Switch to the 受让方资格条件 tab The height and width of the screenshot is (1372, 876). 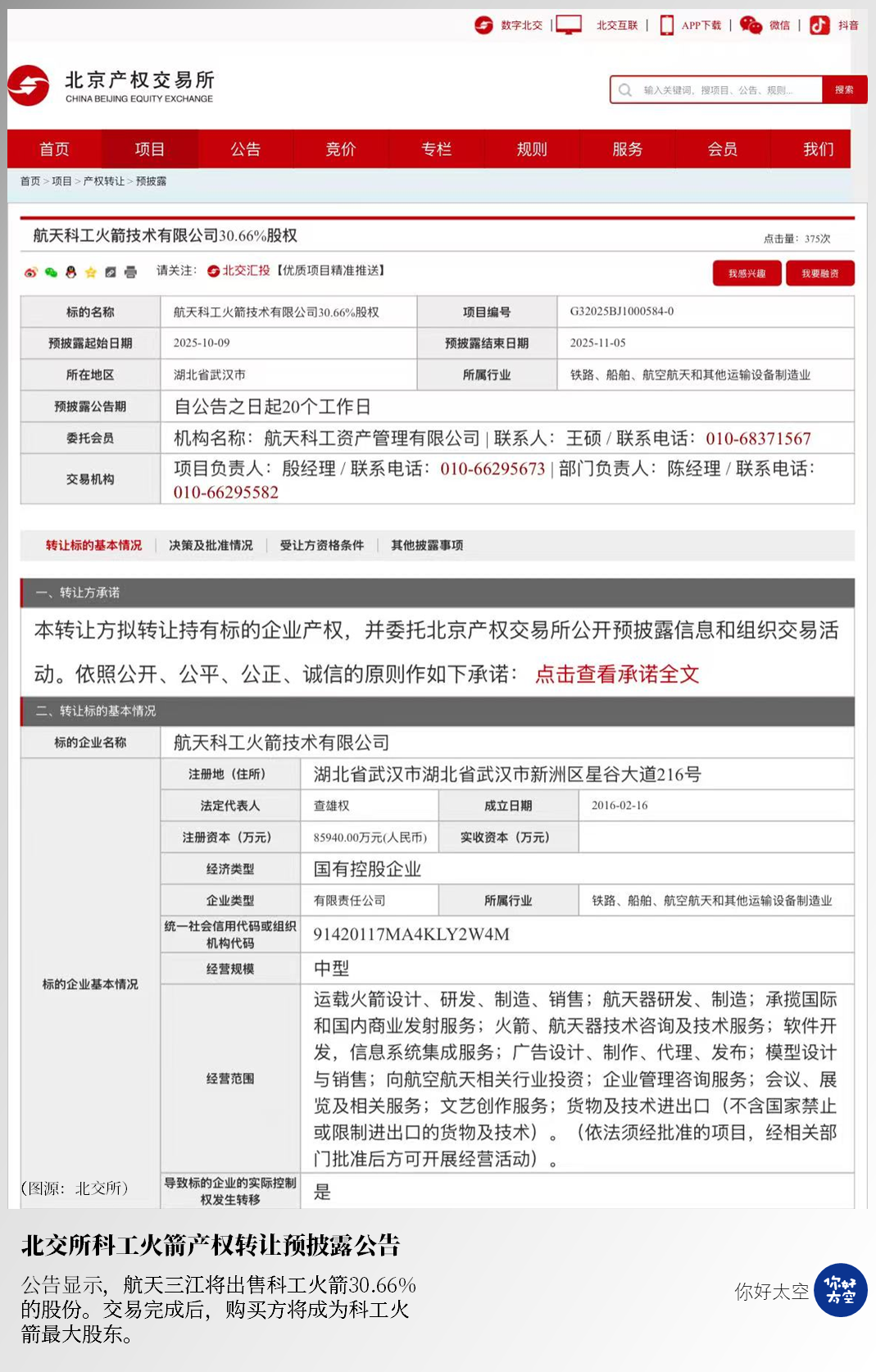[x=322, y=546]
